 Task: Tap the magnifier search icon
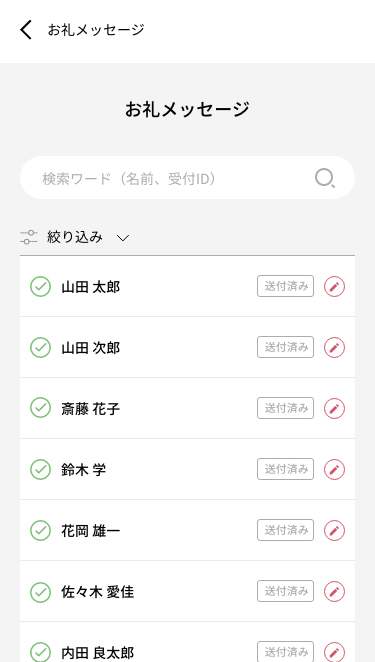pyautogui.click(x=325, y=178)
